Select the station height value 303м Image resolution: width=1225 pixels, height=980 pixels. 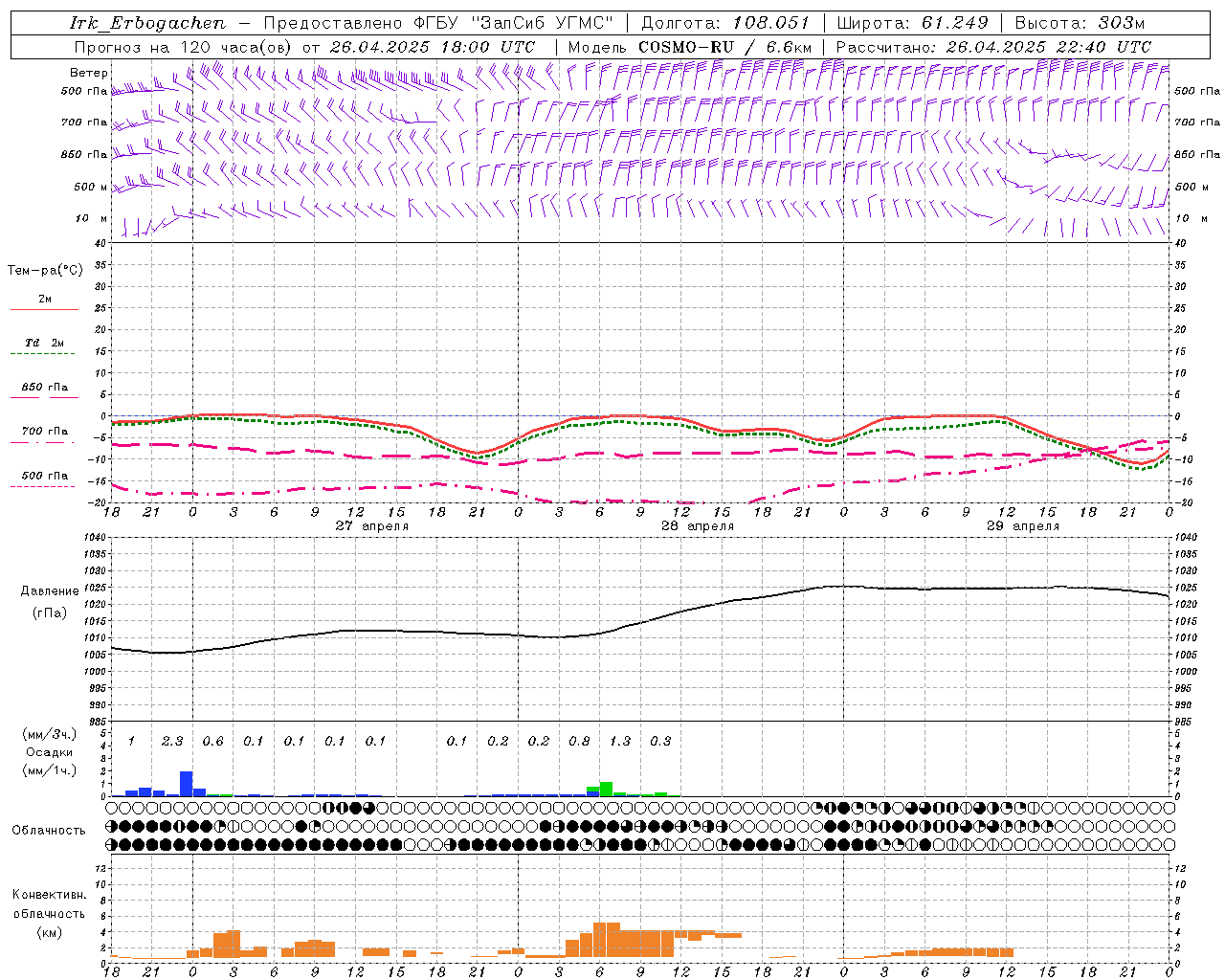[1120, 23]
